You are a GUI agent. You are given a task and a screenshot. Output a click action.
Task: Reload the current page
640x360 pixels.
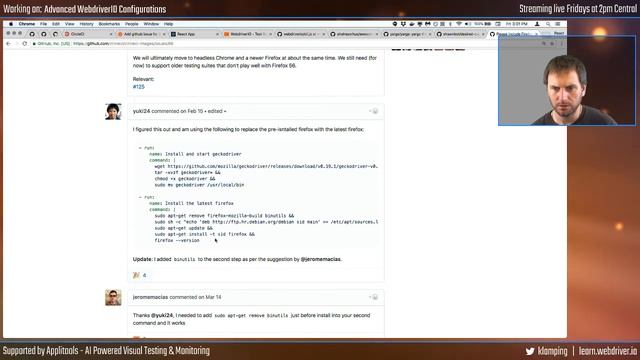[x=25, y=44]
